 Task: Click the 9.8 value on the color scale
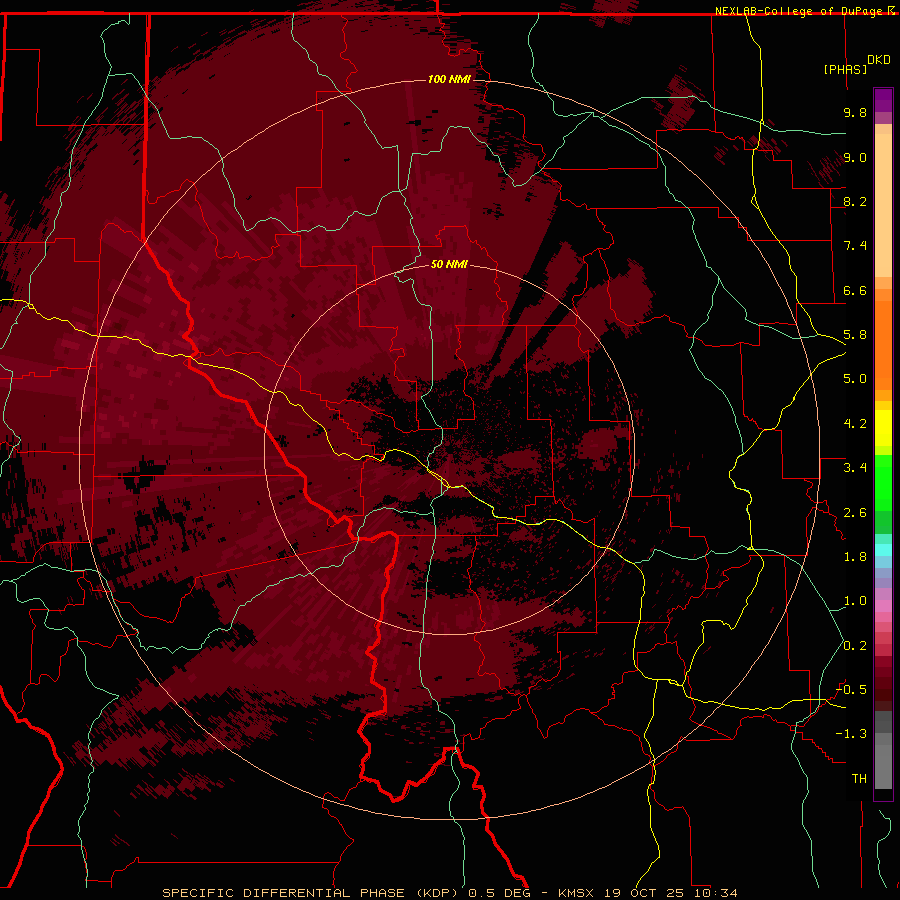pos(855,112)
